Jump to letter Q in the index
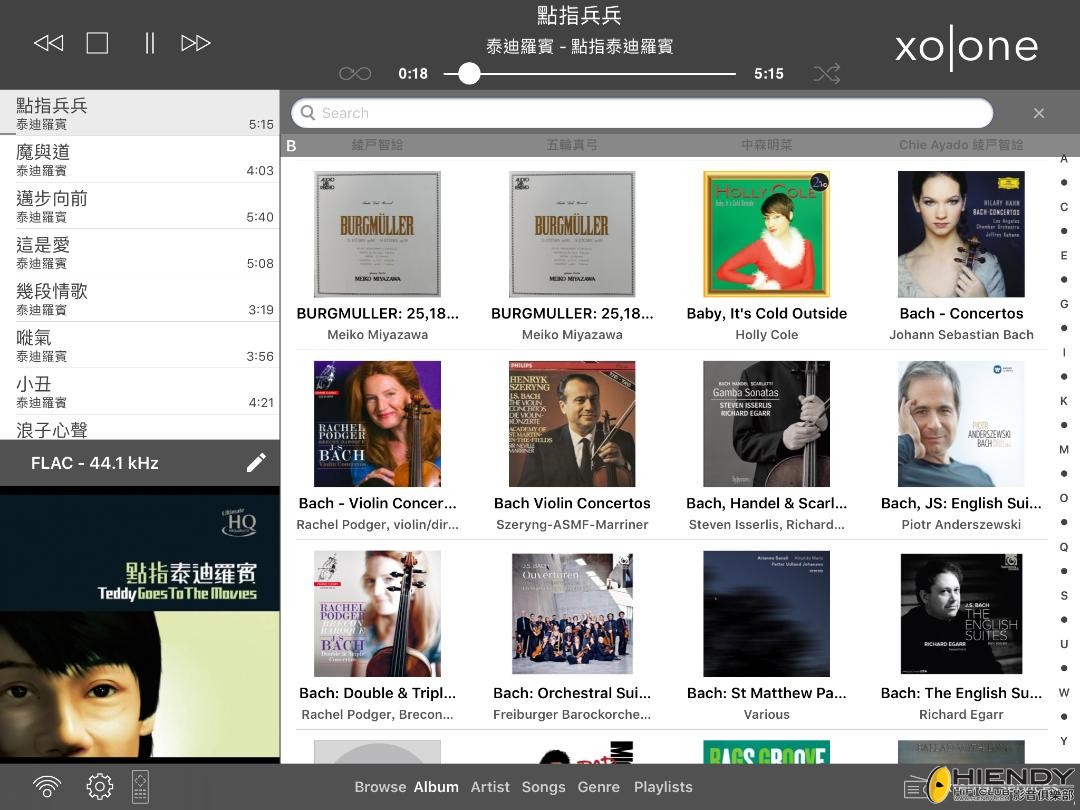This screenshot has width=1080, height=810. (1064, 547)
